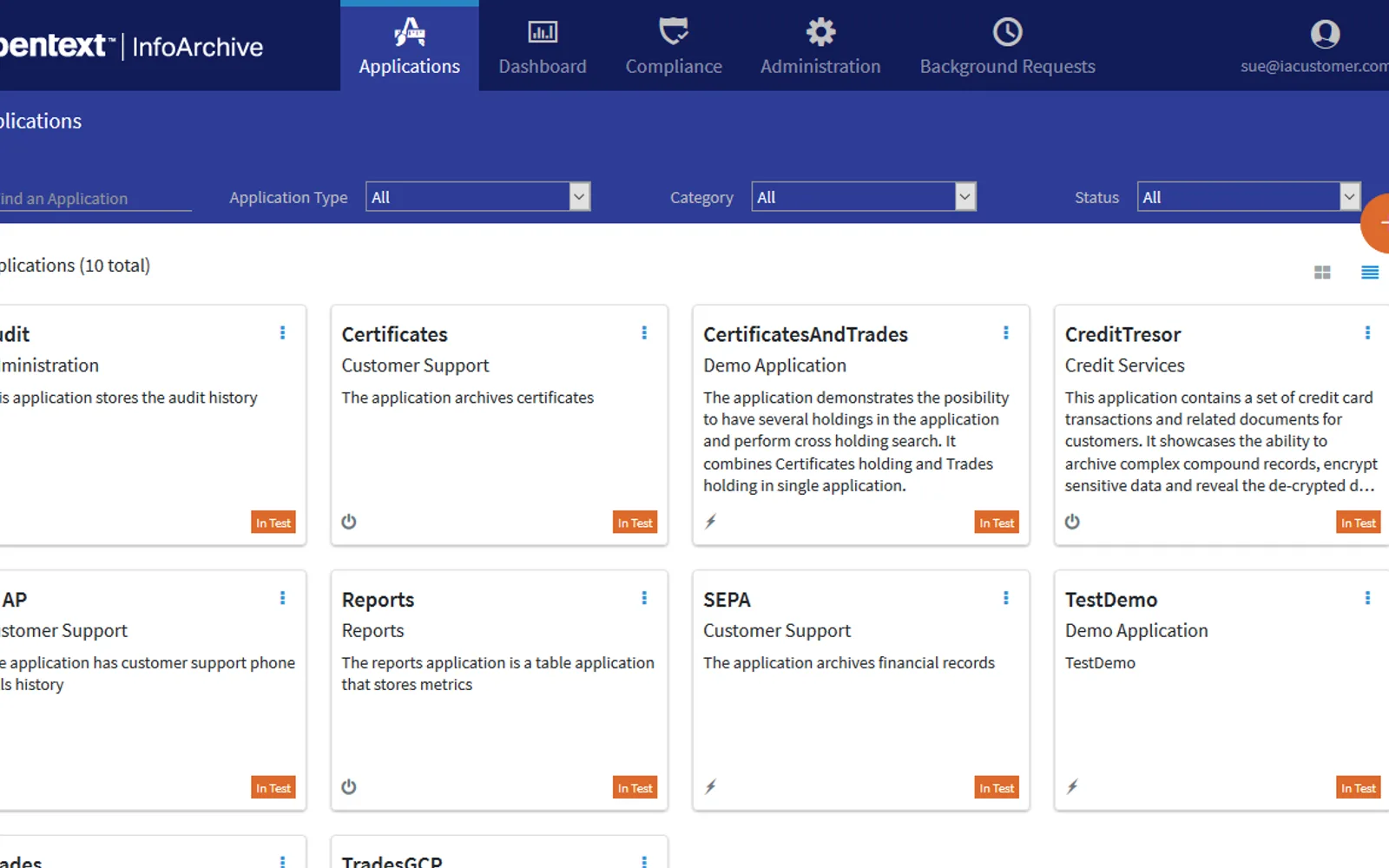This screenshot has width=1389, height=868.
Task: Click the In Test badge on Certificates card
Action: [635, 523]
